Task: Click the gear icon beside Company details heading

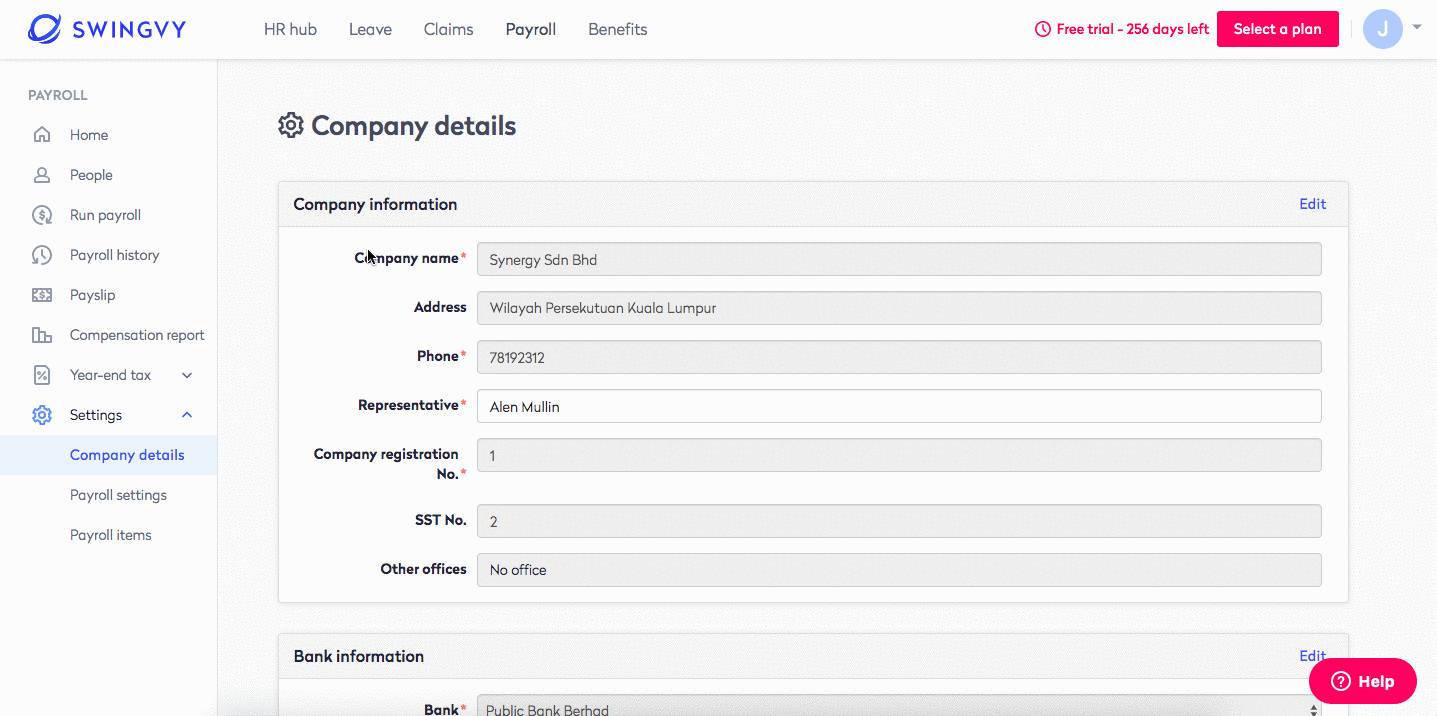Action: click(290, 126)
